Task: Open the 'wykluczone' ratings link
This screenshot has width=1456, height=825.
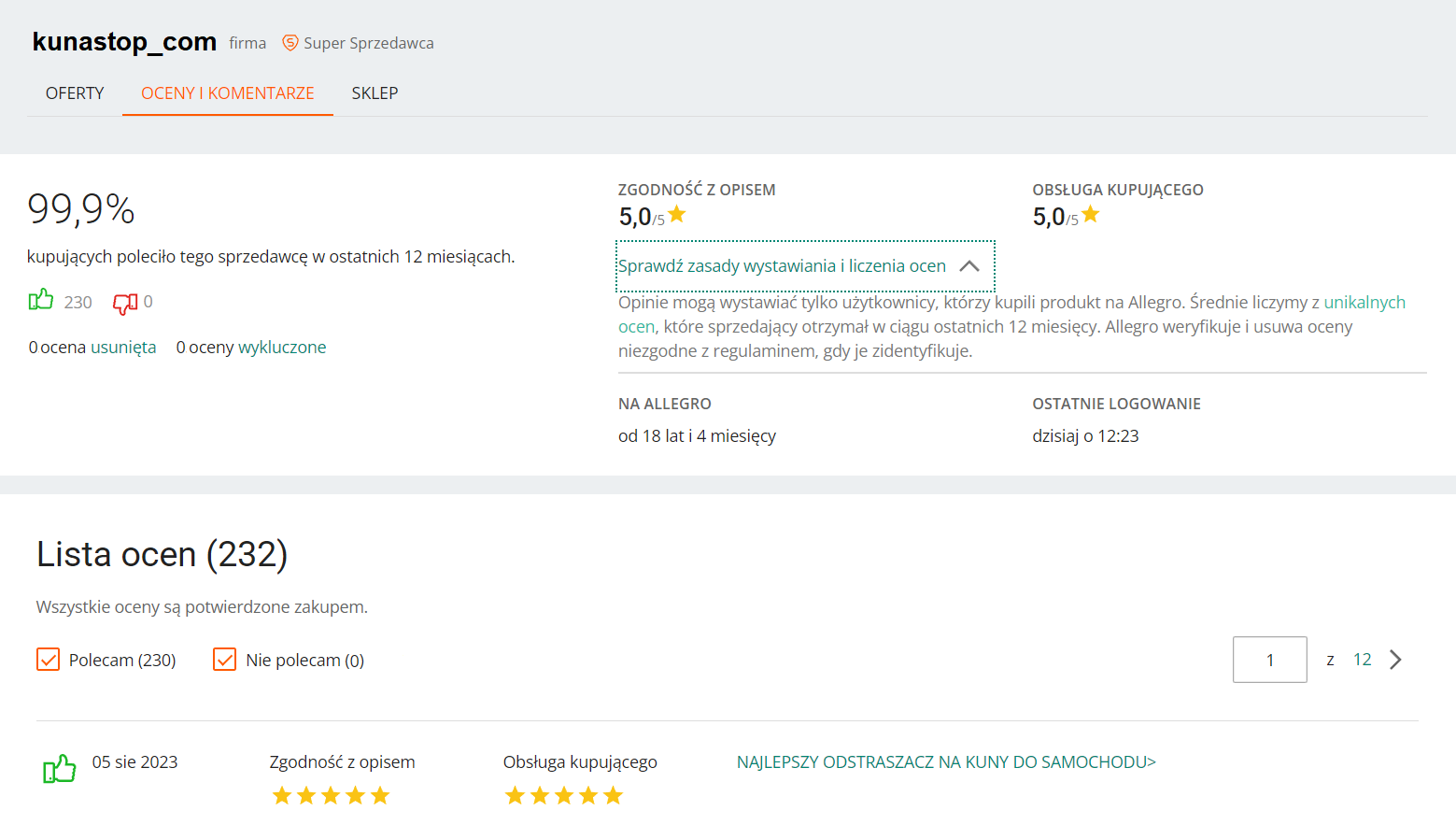Action: pos(282,348)
